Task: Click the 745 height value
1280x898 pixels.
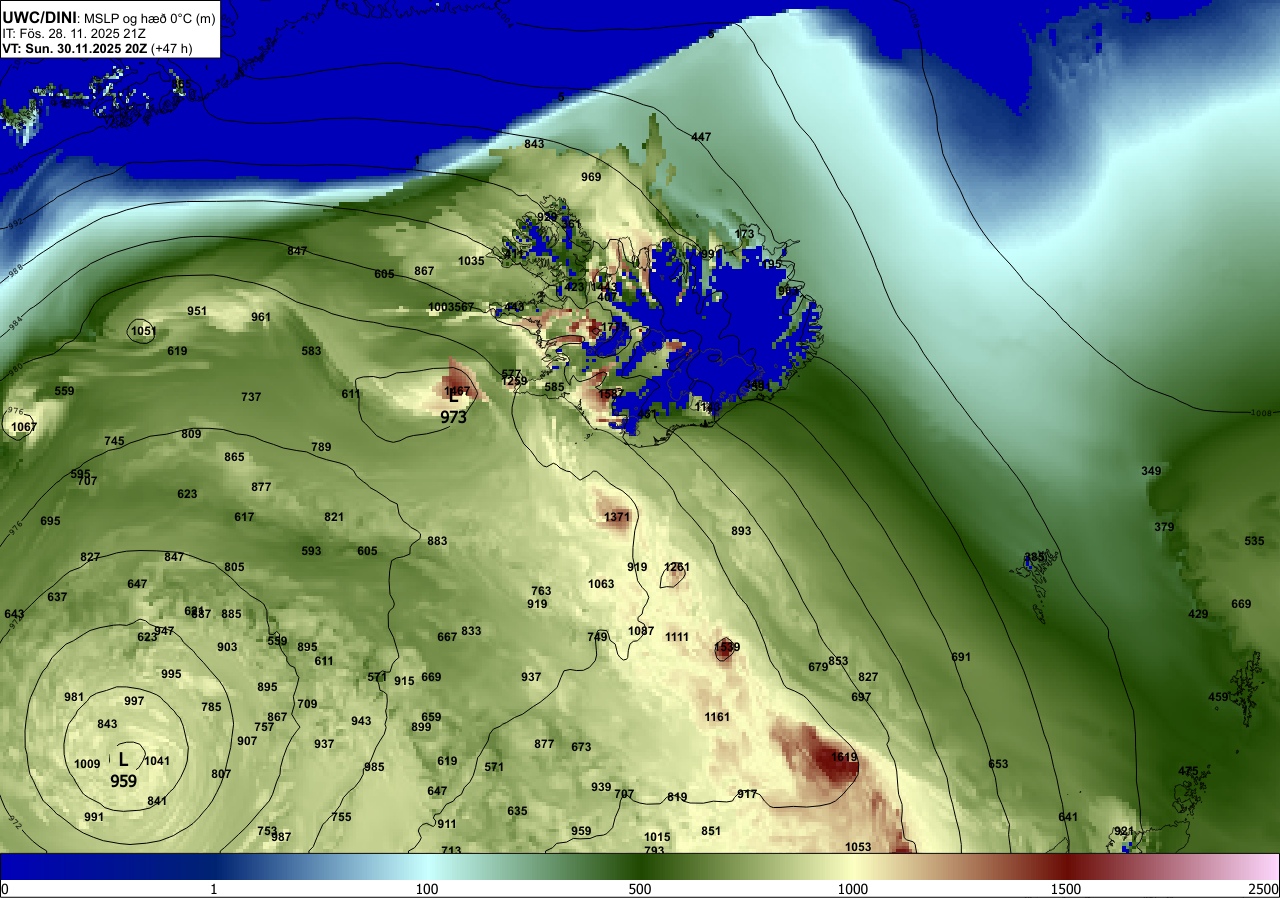Action: coord(114,441)
